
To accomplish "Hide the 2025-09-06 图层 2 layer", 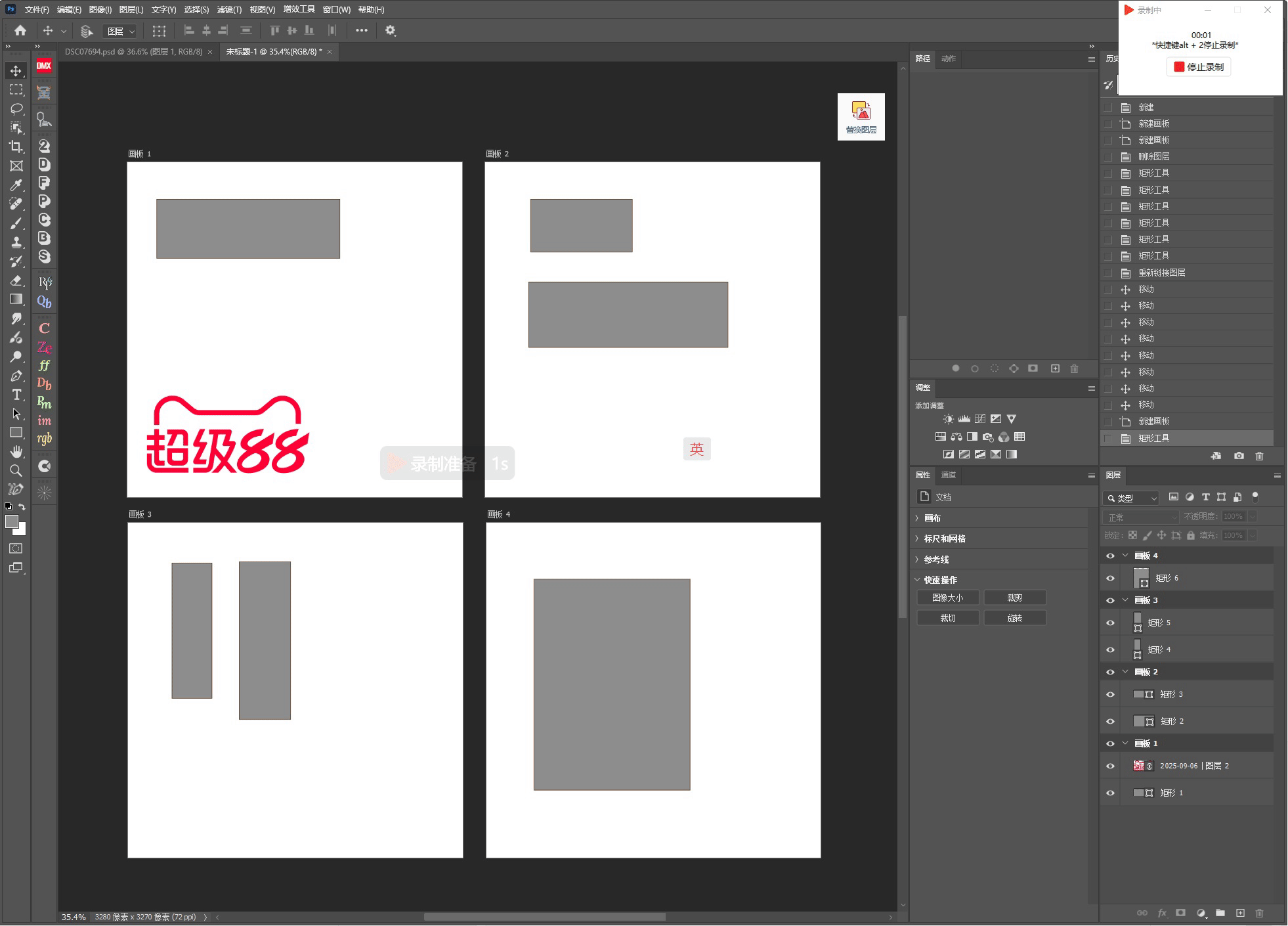I will click(1110, 766).
